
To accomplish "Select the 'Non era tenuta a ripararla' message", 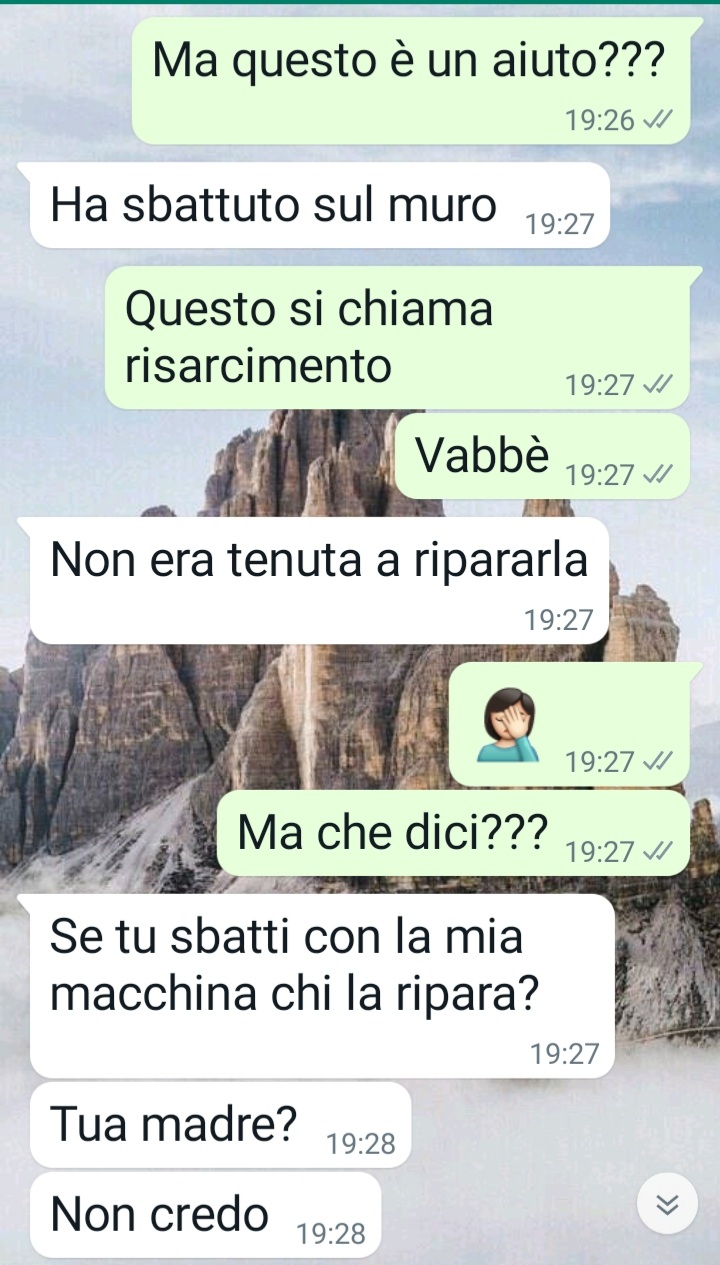I will (x=320, y=581).
